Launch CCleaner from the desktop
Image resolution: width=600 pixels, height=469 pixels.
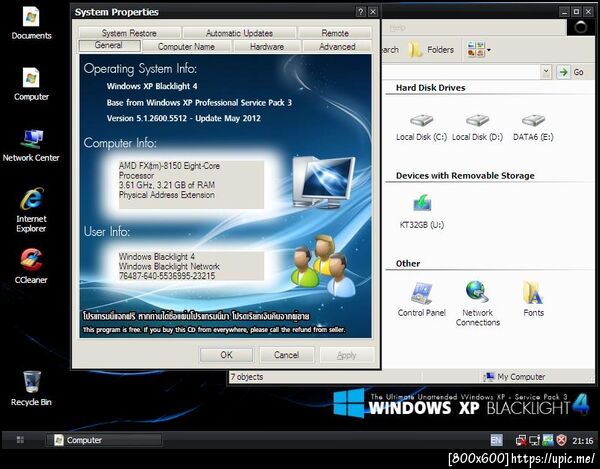(31, 266)
